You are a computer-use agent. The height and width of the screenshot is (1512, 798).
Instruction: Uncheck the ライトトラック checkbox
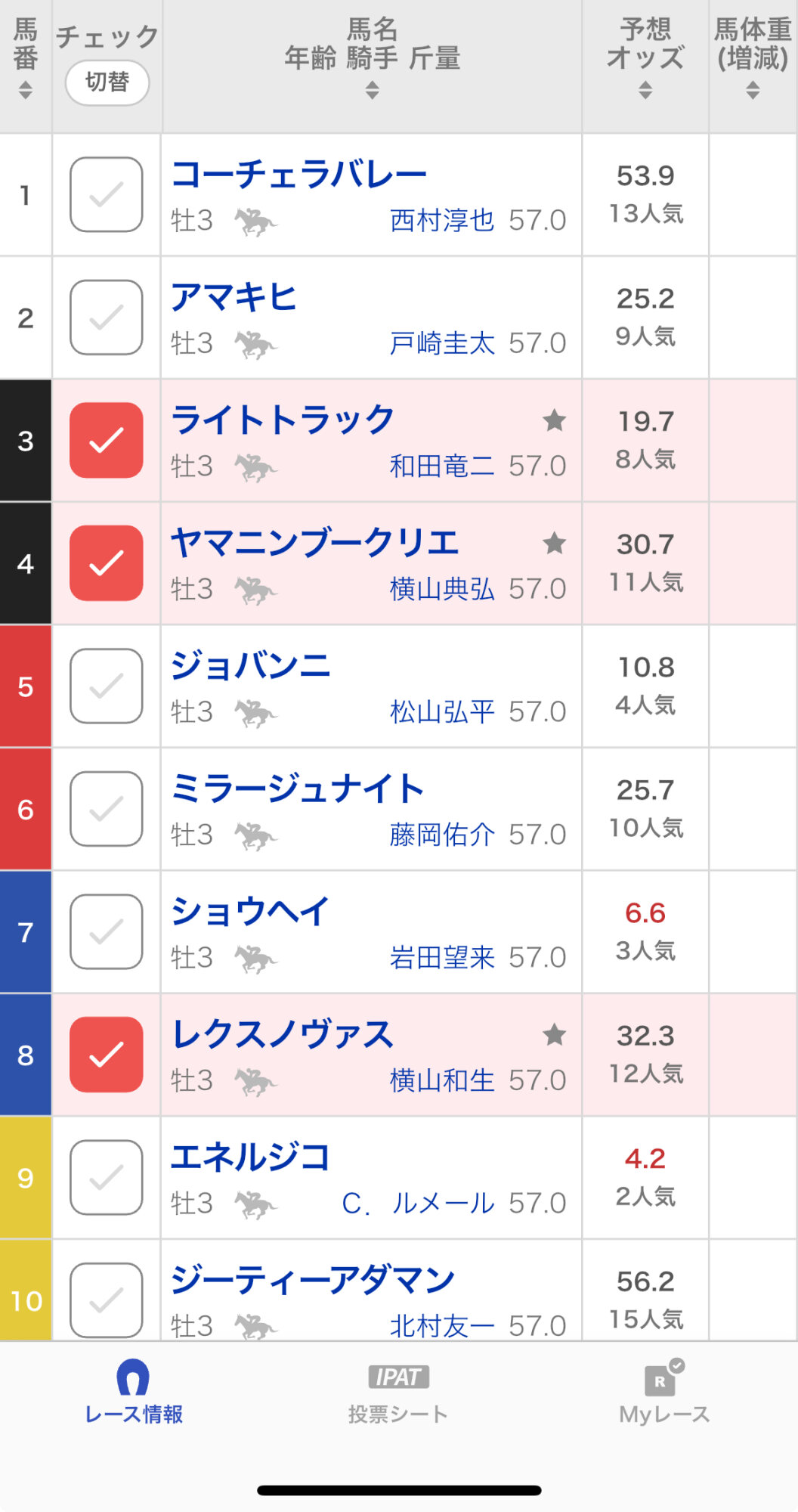[107, 440]
